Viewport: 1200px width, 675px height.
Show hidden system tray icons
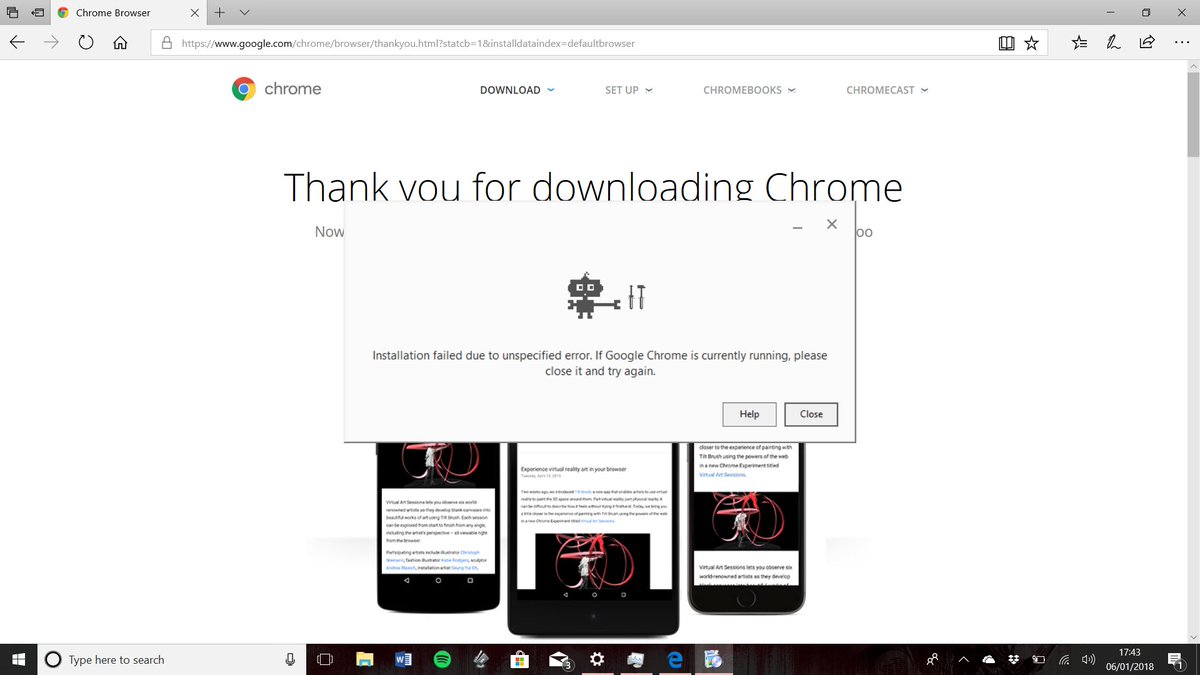963,659
